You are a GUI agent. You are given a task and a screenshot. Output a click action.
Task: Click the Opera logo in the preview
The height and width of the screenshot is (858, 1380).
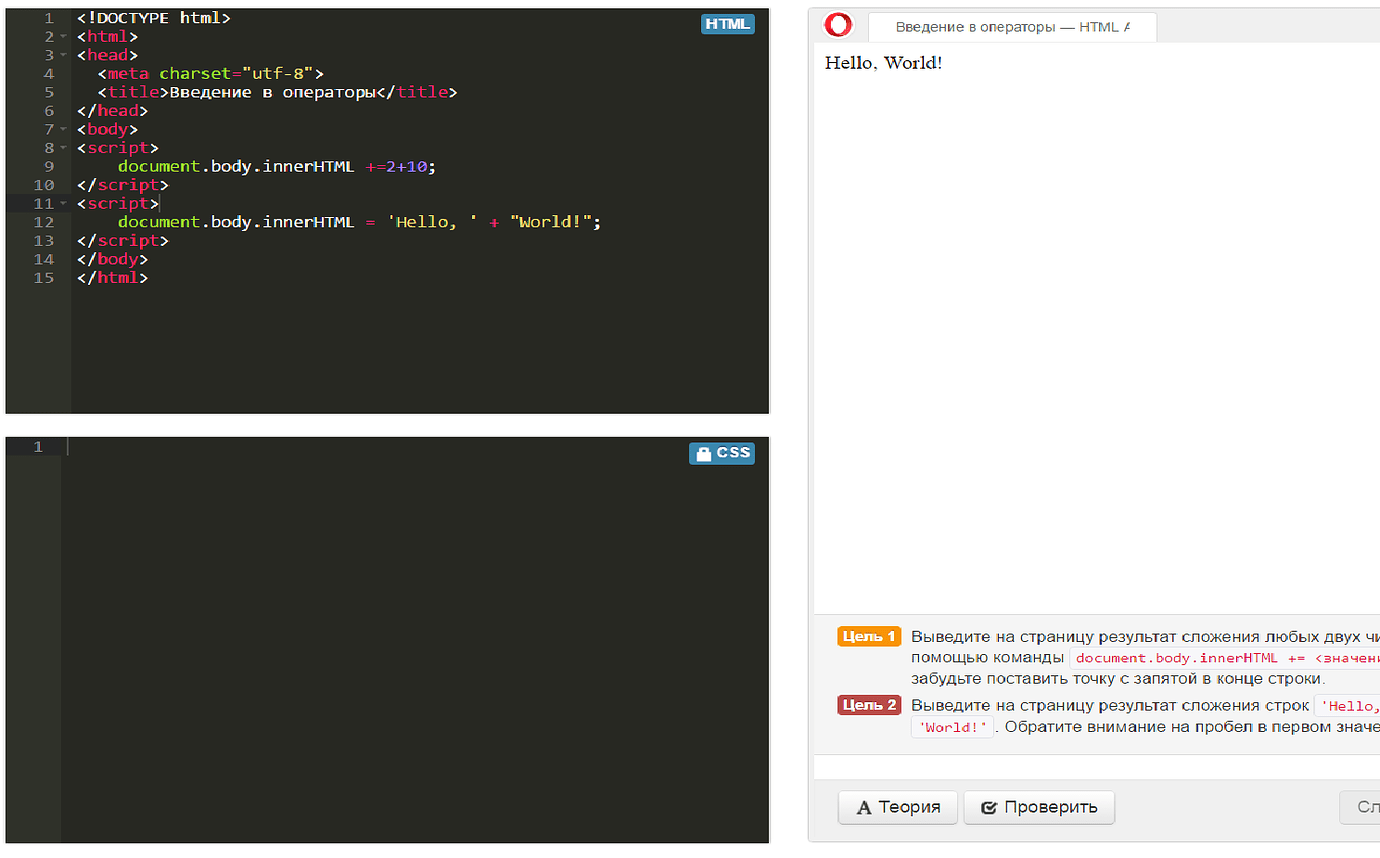pyautogui.click(x=838, y=26)
